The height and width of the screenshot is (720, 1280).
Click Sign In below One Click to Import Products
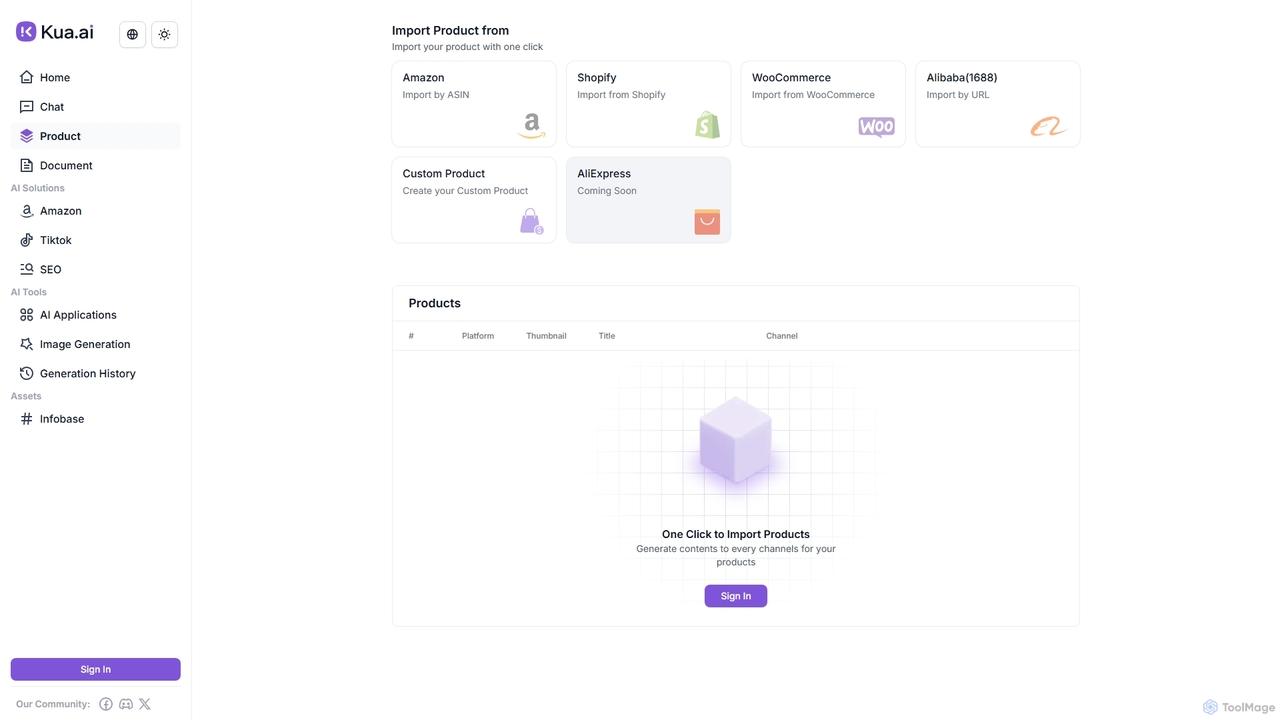[x=735, y=596]
